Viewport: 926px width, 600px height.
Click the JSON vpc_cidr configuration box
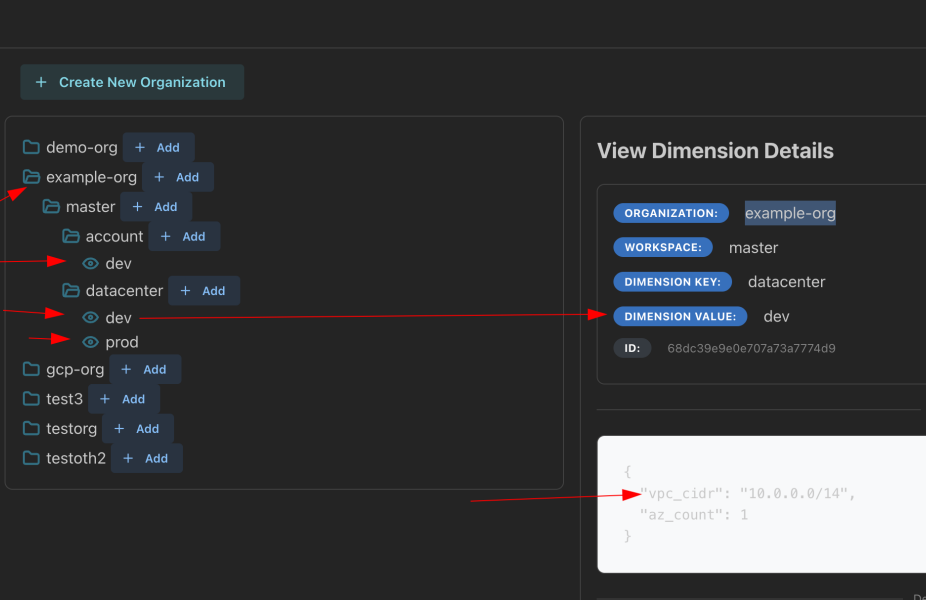tap(760, 504)
